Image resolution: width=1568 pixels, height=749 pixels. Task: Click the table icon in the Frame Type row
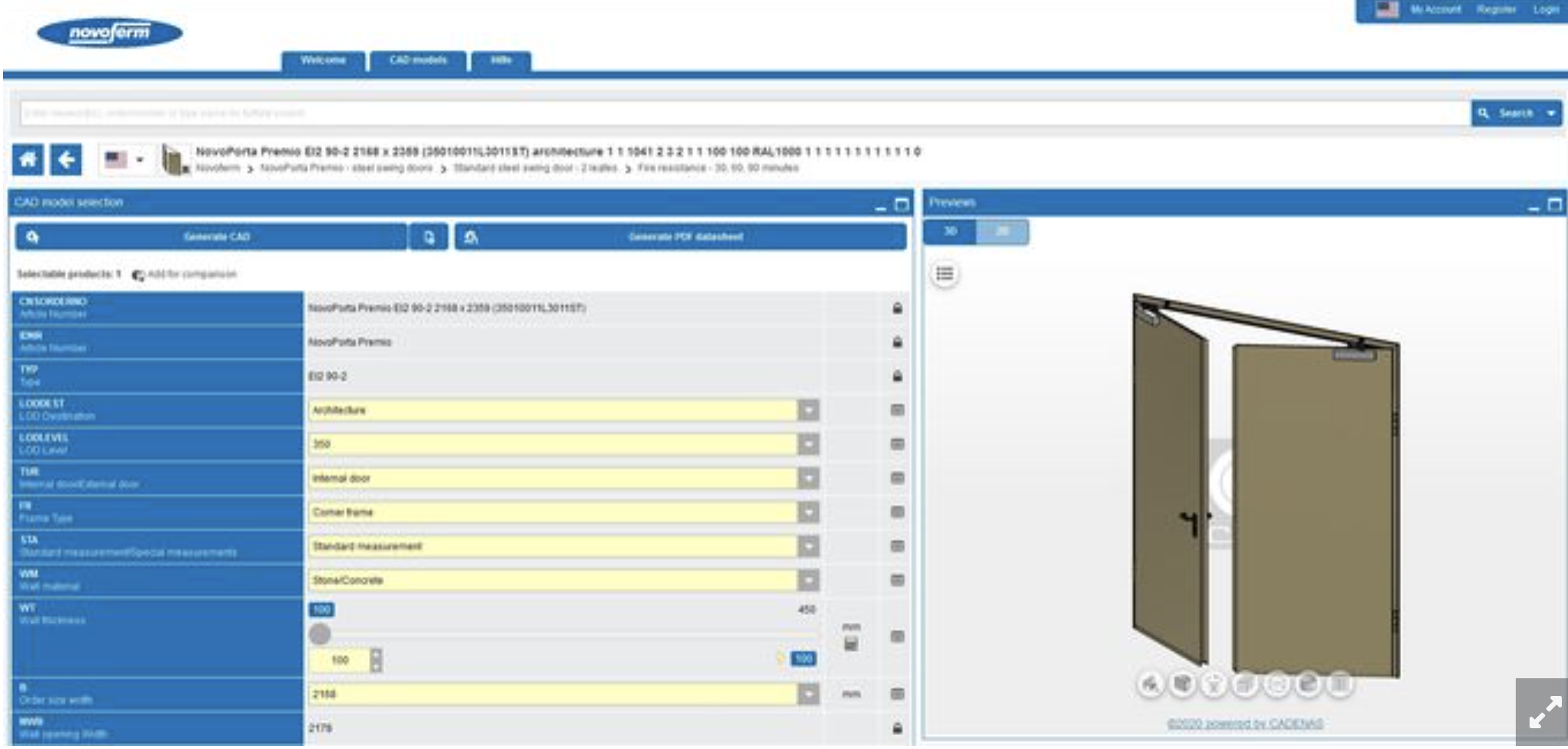(x=897, y=512)
